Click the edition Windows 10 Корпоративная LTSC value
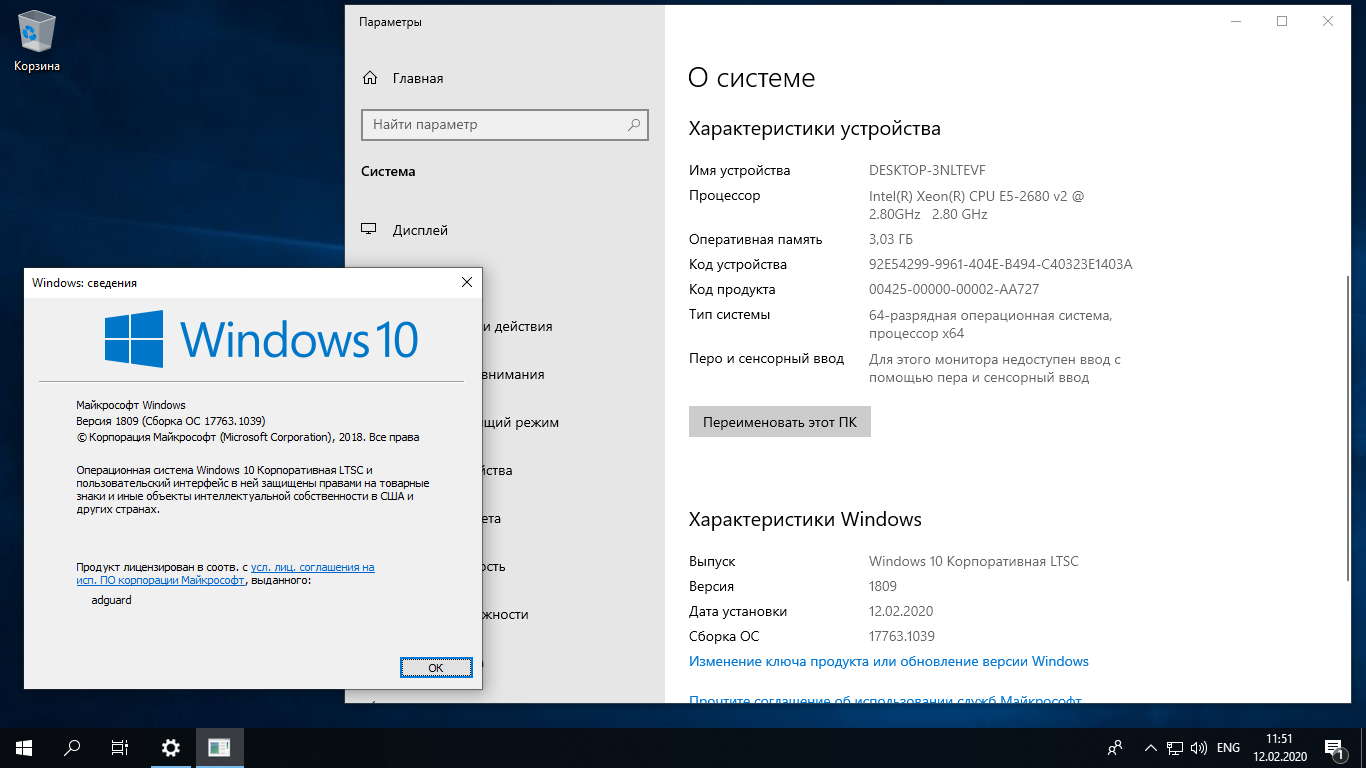Viewport: 1366px width, 768px height. [974, 561]
